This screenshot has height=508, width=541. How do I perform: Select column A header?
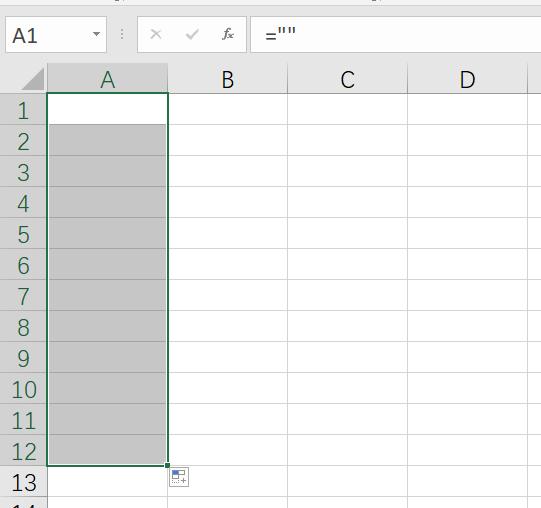pos(108,79)
